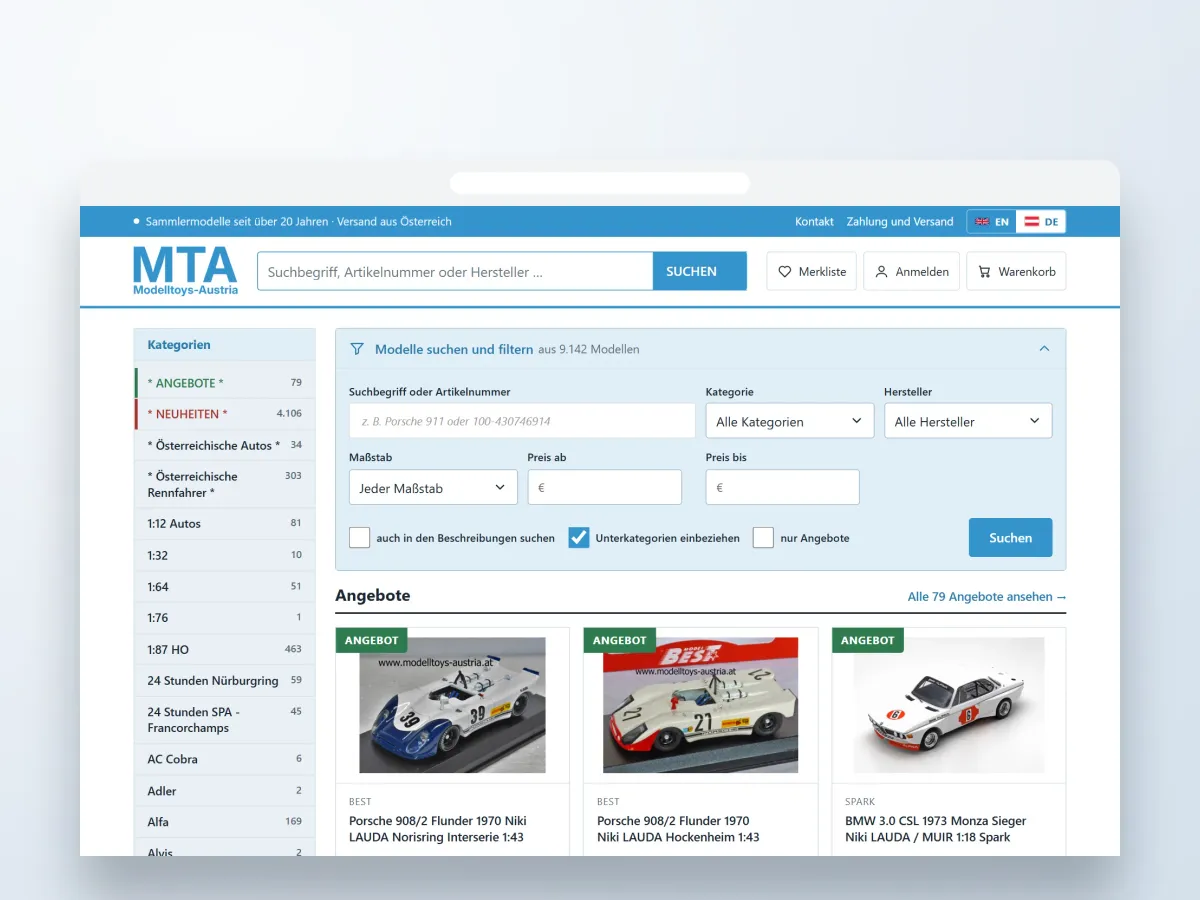Click the user icon in Anmelden
The image size is (1200, 900).
[x=882, y=272]
